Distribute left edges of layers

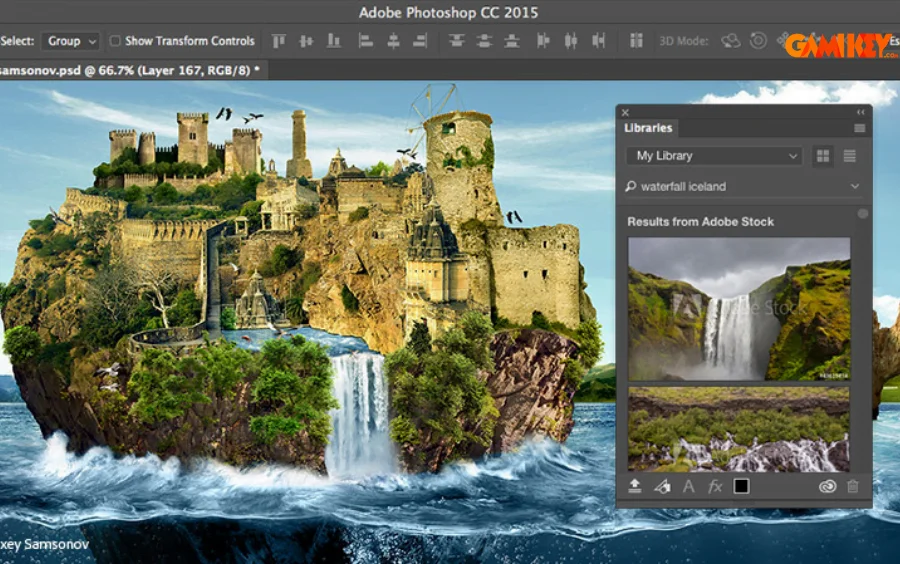tap(543, 41)
